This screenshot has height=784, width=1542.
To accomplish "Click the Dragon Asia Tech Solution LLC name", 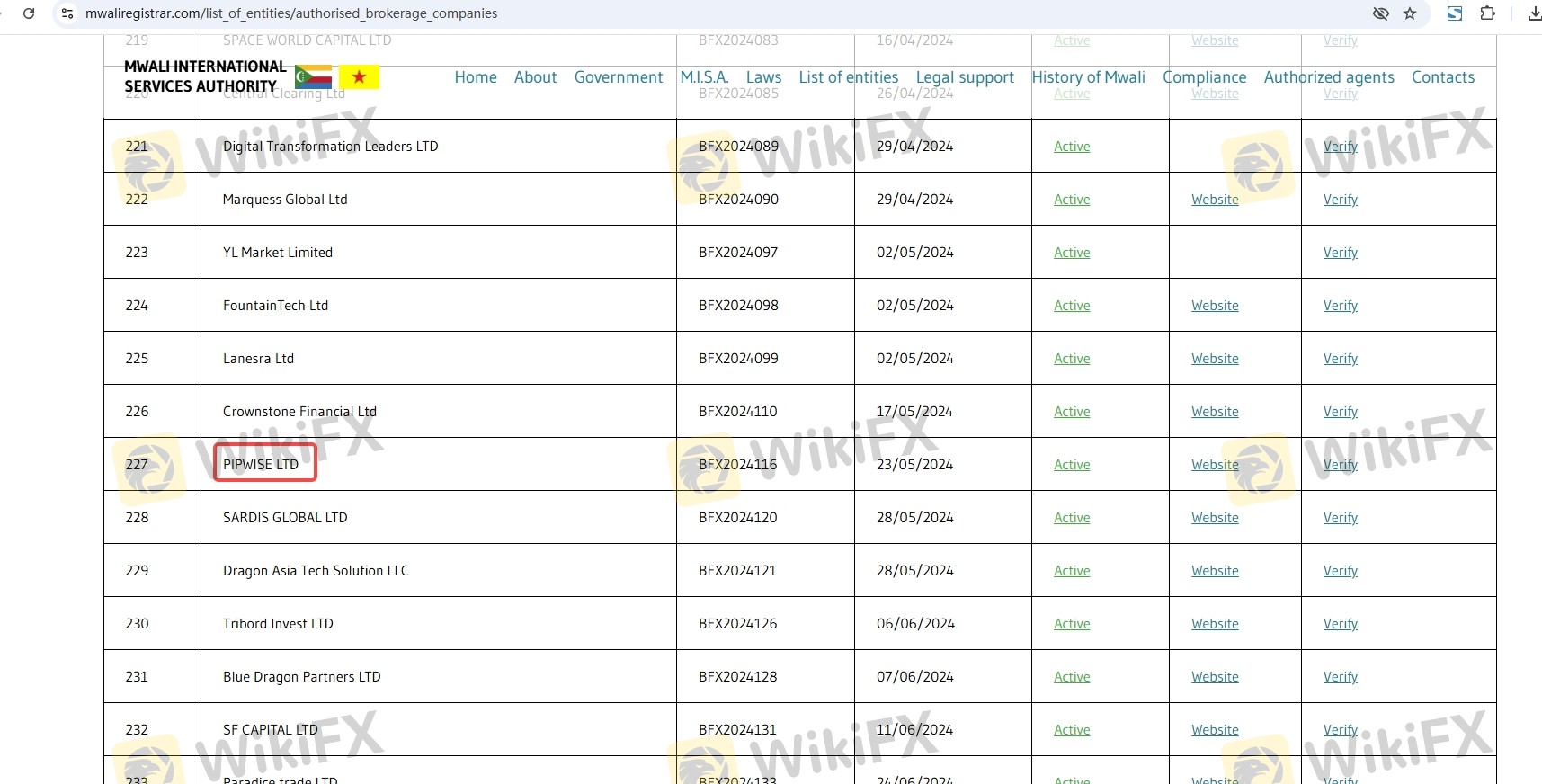I will (316, 571).
